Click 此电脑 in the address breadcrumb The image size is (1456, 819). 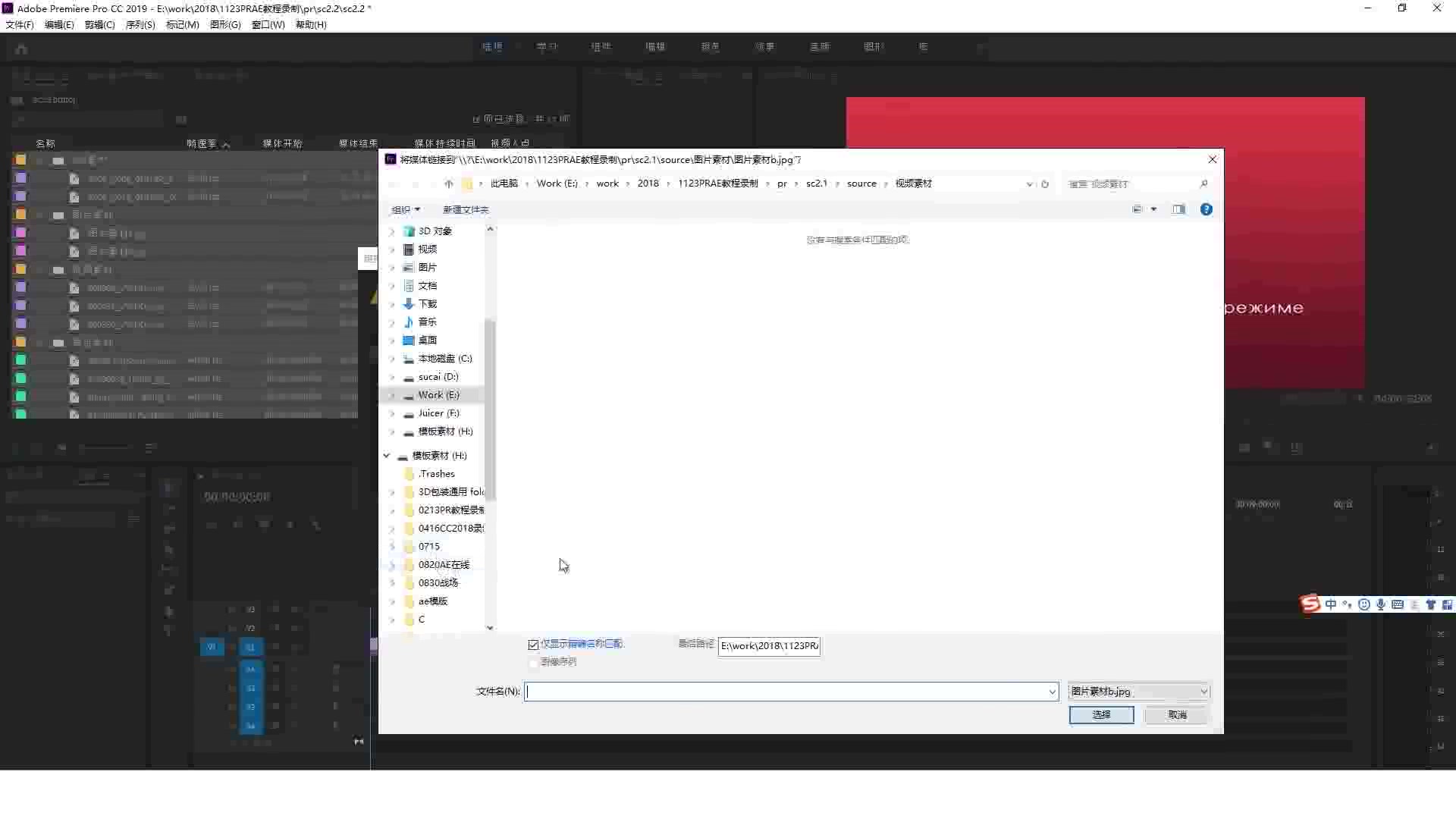click(x=504, y=184)
